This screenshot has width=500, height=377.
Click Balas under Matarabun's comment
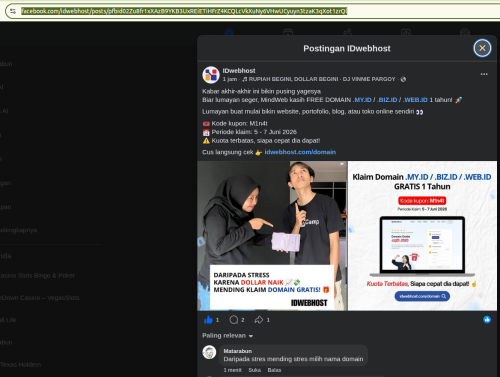pyautogui.click(x=274, y=370)
